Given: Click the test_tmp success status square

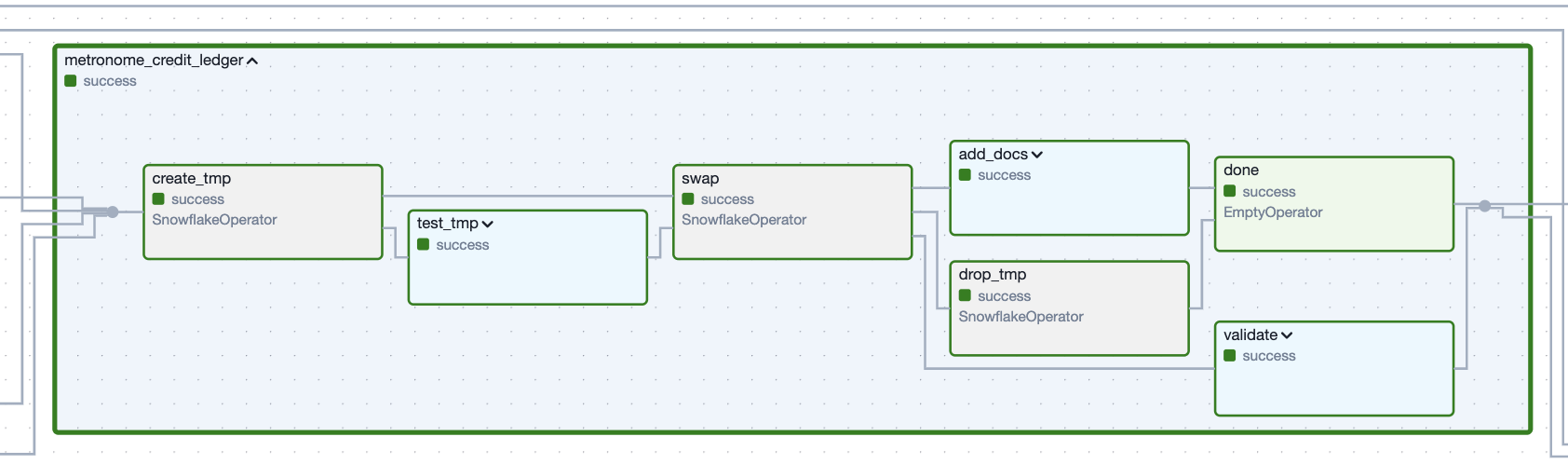Looking at the screenshot, I should click(x=423, y=244).
